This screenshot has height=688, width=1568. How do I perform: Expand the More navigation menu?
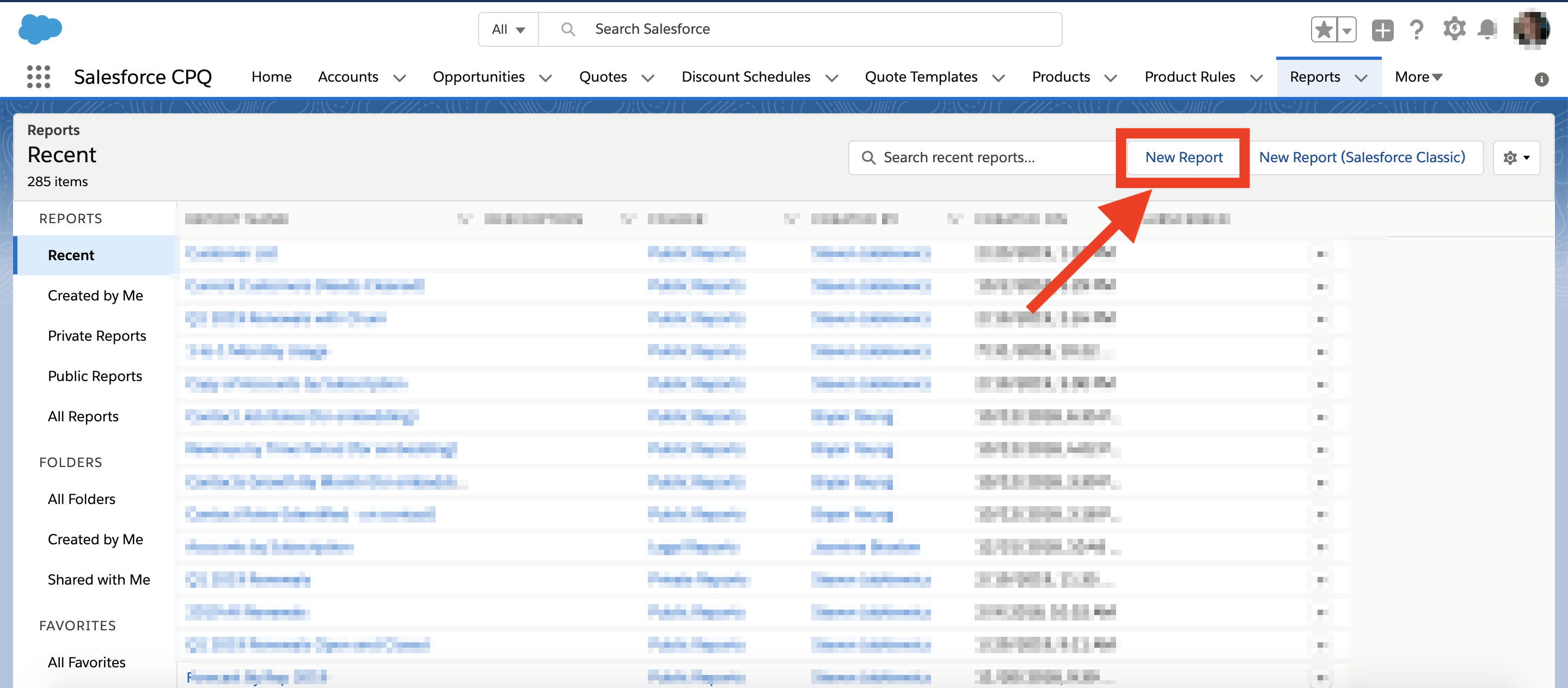(x=1418, y=77)
